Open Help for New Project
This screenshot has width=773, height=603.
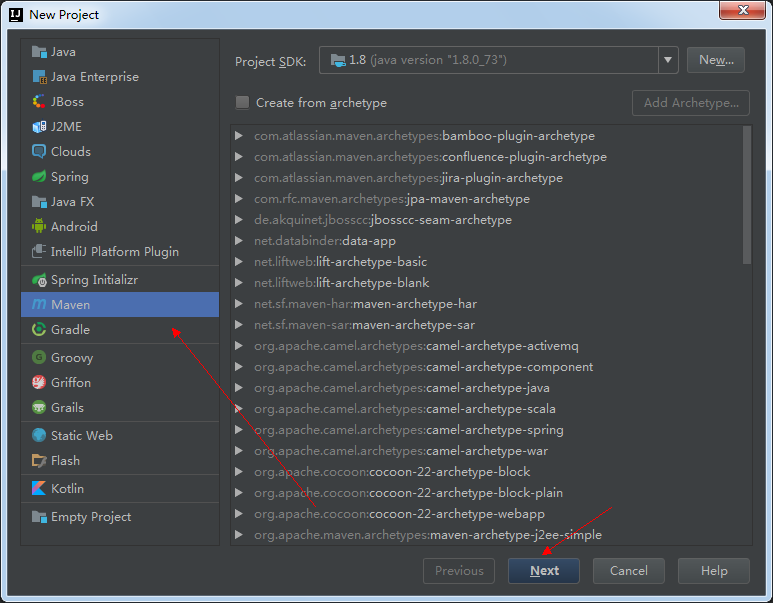coord(714,570)
